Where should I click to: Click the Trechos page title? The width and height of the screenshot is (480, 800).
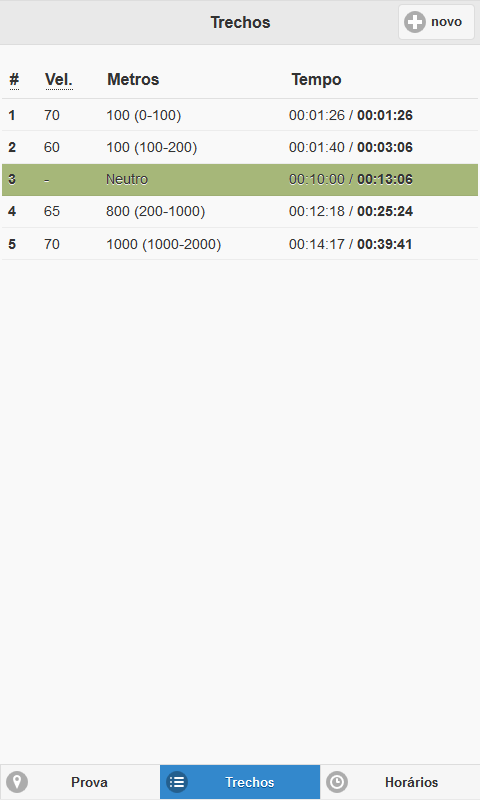240,22
